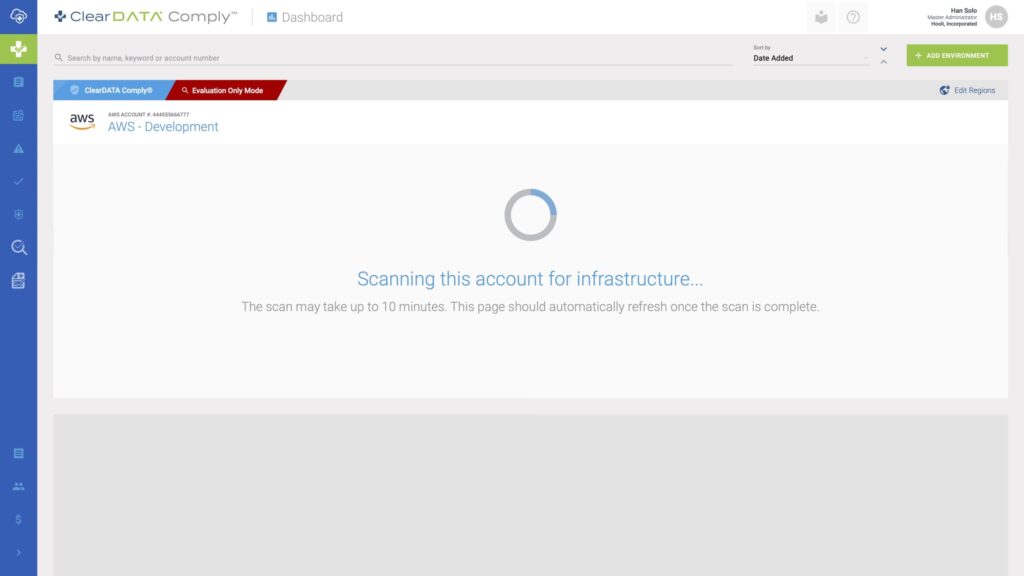Screen dimensions: 1024x576
Task: Open the HS user avatar menu
Action: pyautogui.click(x=996, y=17)
